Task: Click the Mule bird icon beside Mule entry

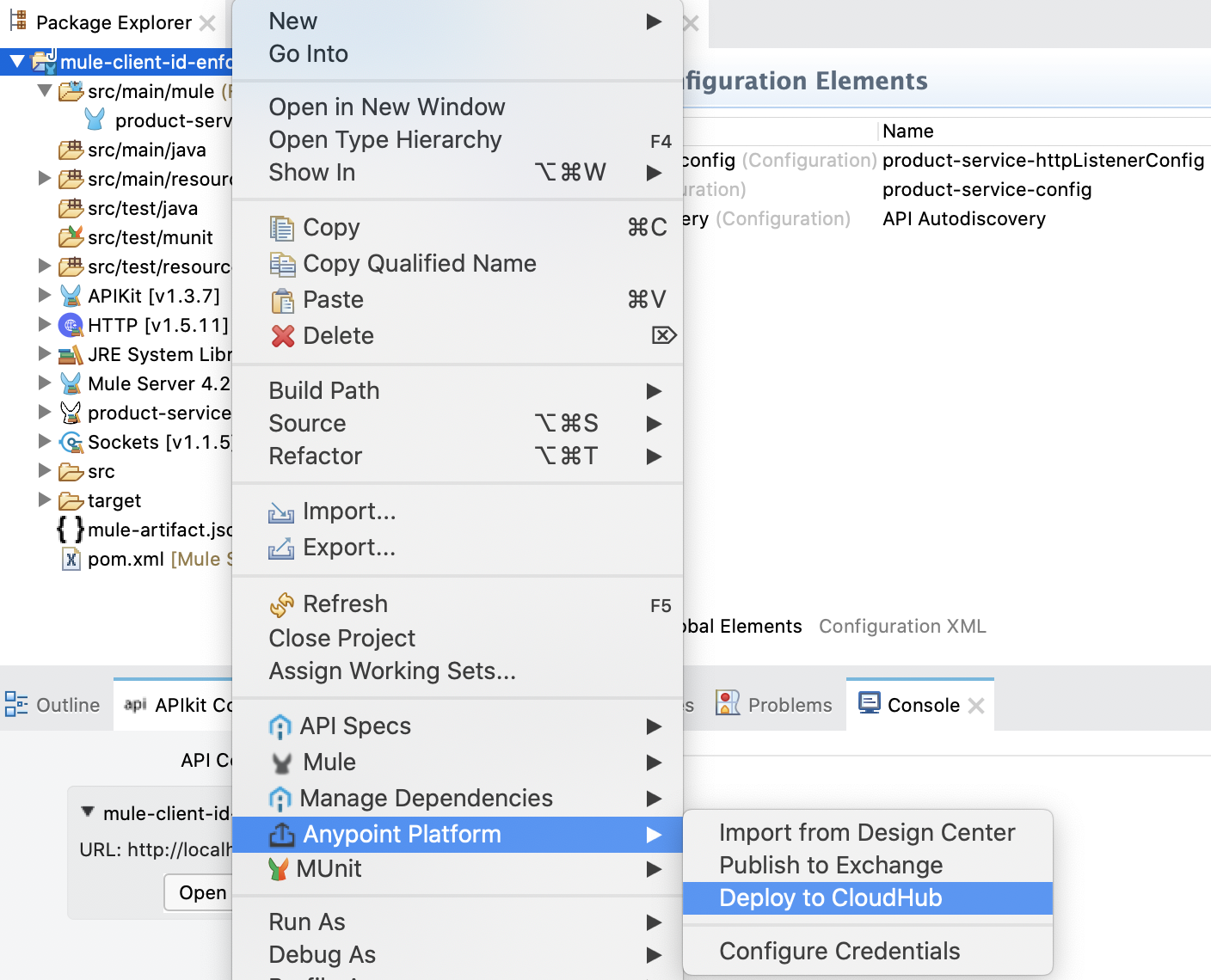Action: coord(280,763)
